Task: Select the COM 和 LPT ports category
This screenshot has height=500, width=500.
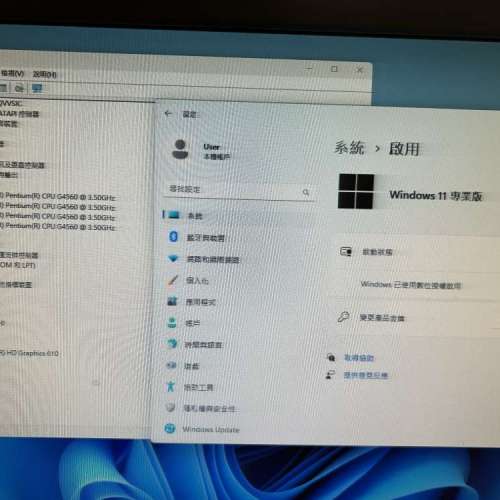Action: coord(18,265)
